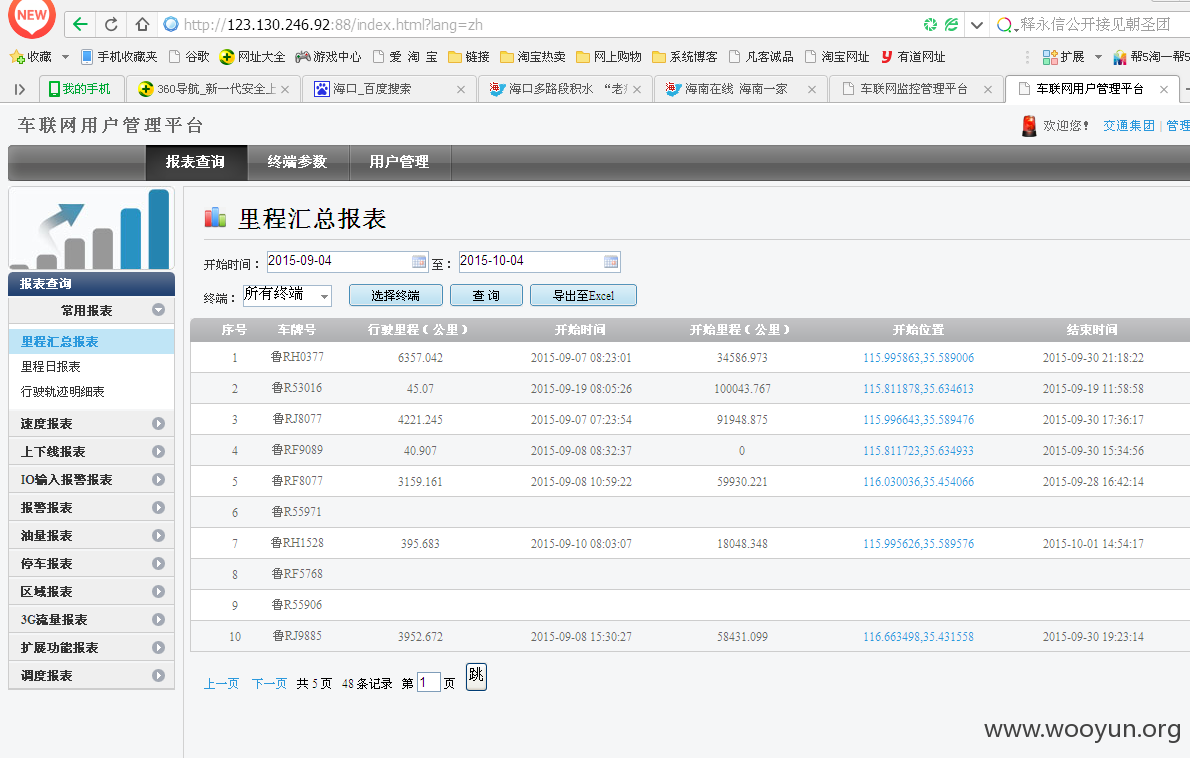The image size is (1190, 758).
Task: Go to 下一页 next page
Action: (269, 684)
